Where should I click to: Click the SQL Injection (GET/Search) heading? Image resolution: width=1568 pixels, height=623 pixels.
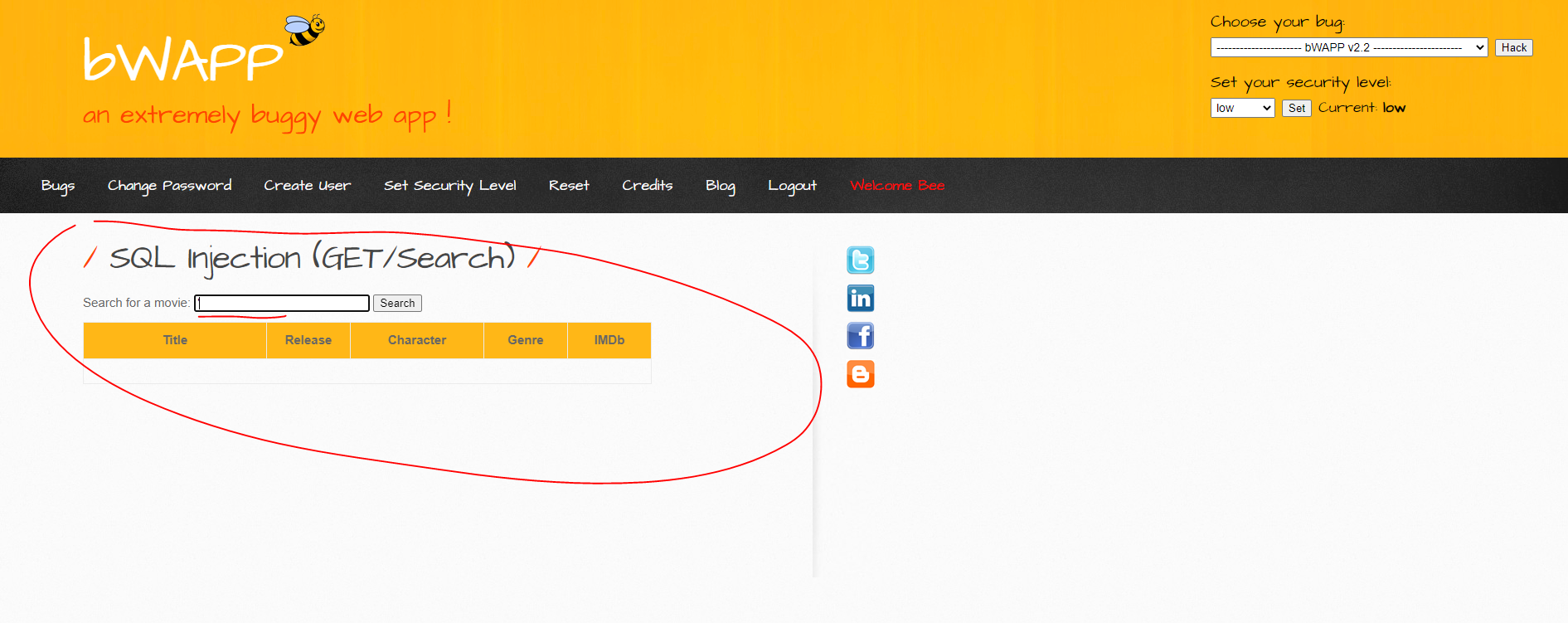(x=312, y=258)
